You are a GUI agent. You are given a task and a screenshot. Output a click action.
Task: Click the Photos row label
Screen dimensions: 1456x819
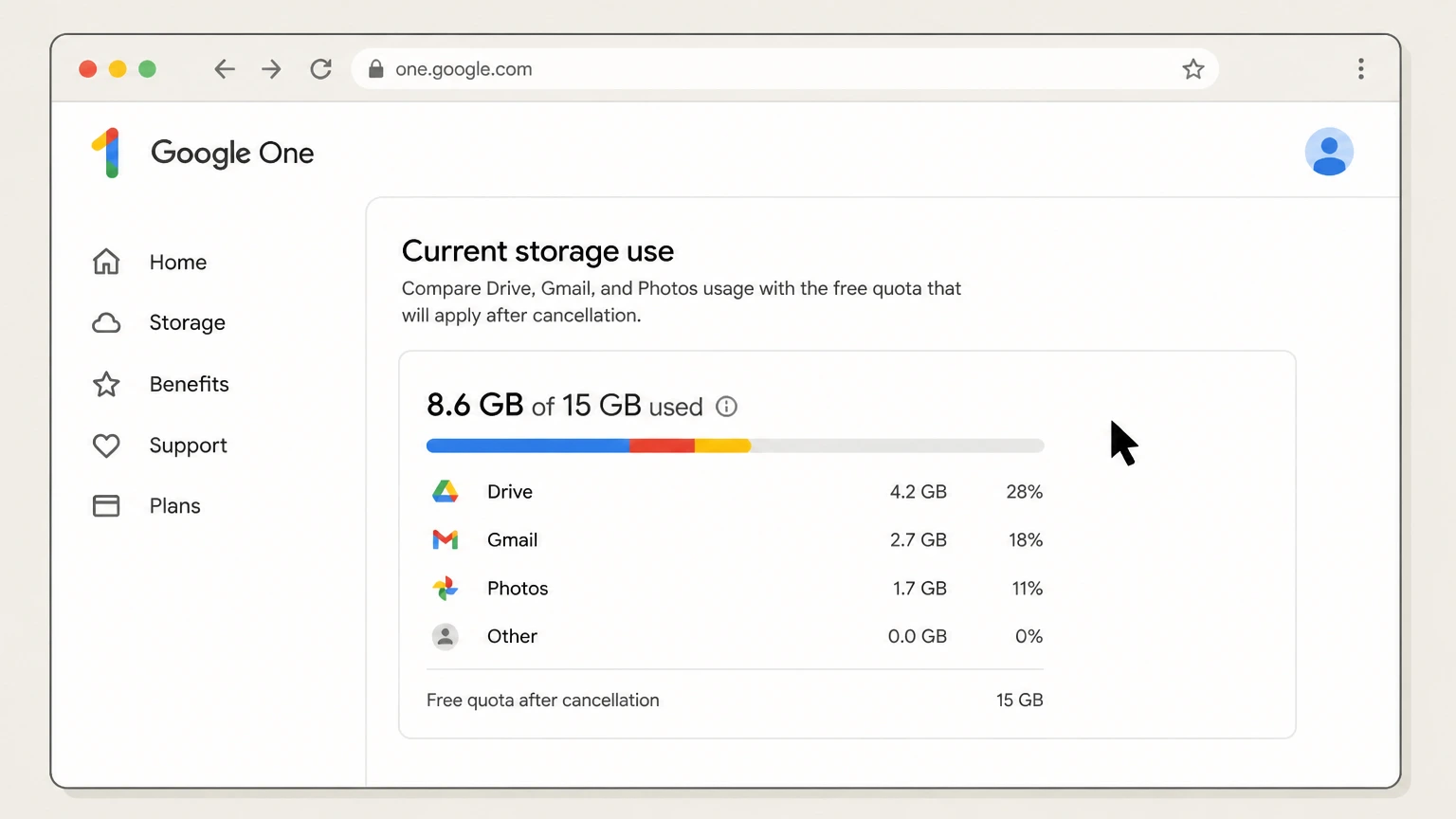pyautogui.click(x=518, y=589)
